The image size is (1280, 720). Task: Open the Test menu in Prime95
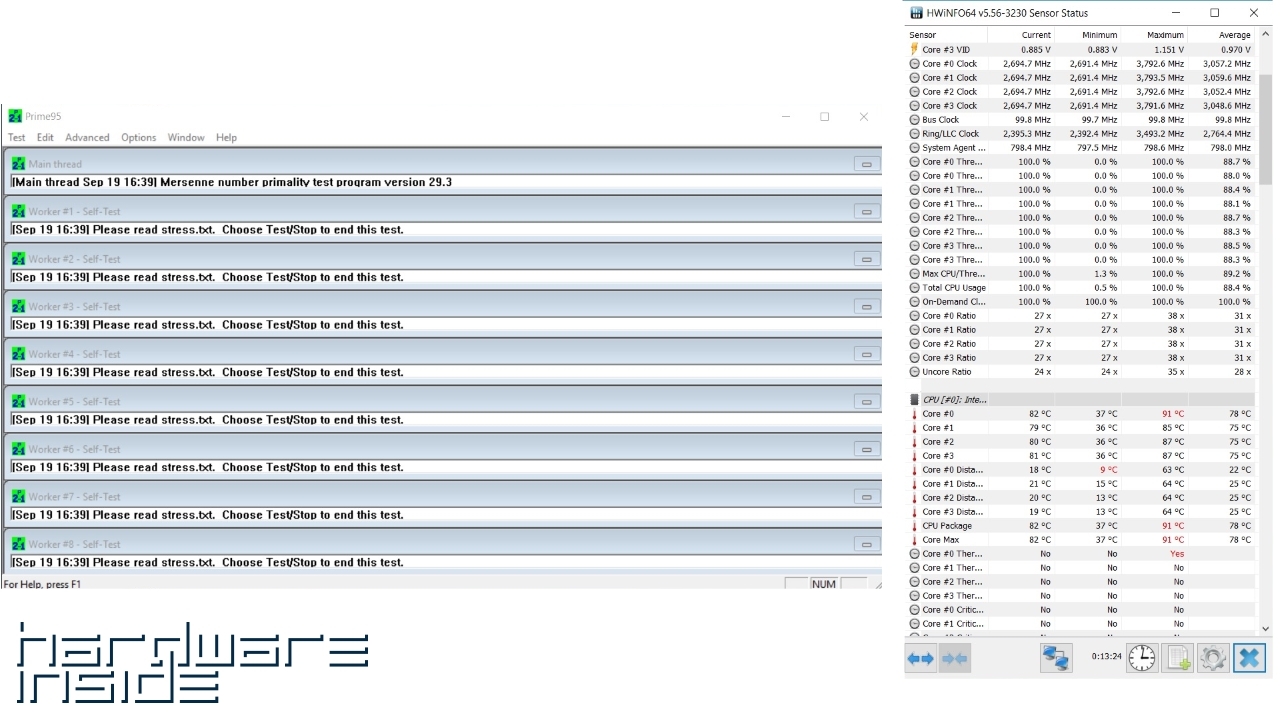(17, 138)
